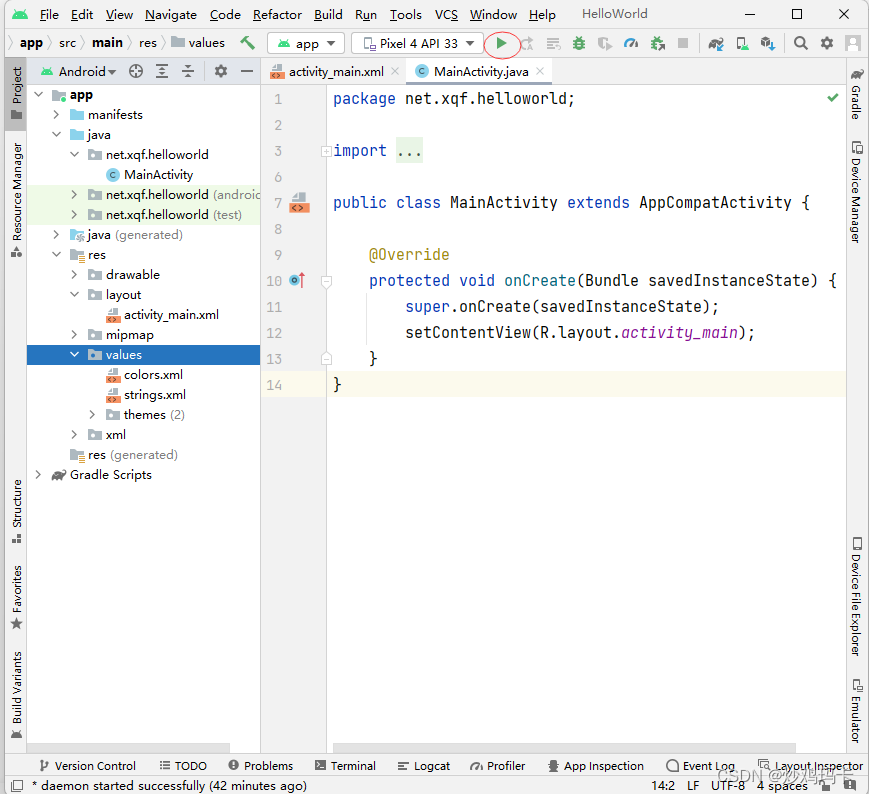Close the MainActivity.java tab
Image resolution: width=869 pixels, height=794 pixels.
(x=540, y=71)
